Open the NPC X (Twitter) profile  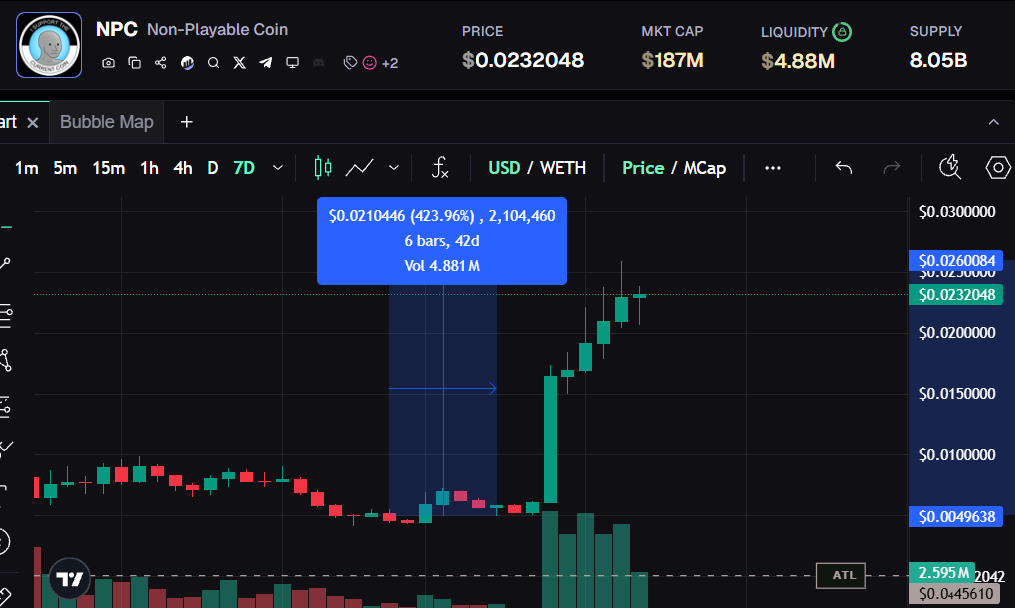pyautogui.click(x=240, y=63)
